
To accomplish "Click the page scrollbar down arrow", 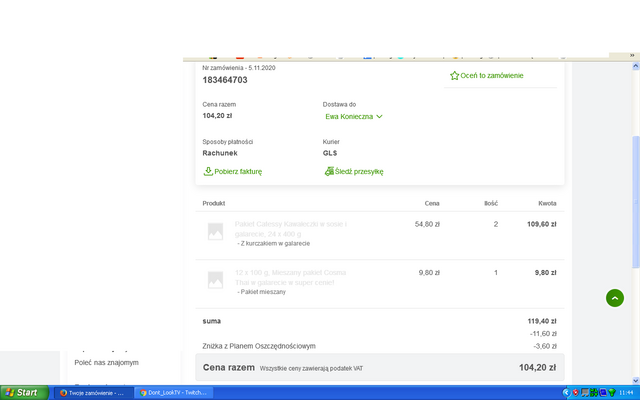I will 636,380.
